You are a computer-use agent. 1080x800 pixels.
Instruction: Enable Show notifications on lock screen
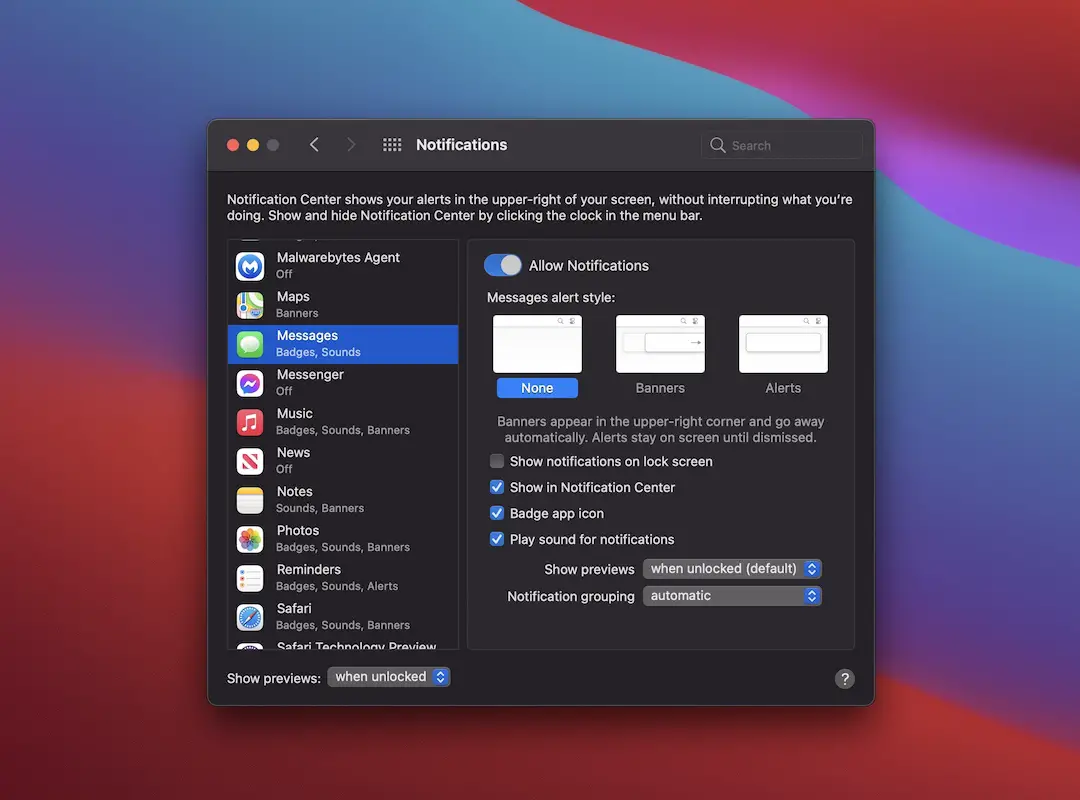(497, 461)
